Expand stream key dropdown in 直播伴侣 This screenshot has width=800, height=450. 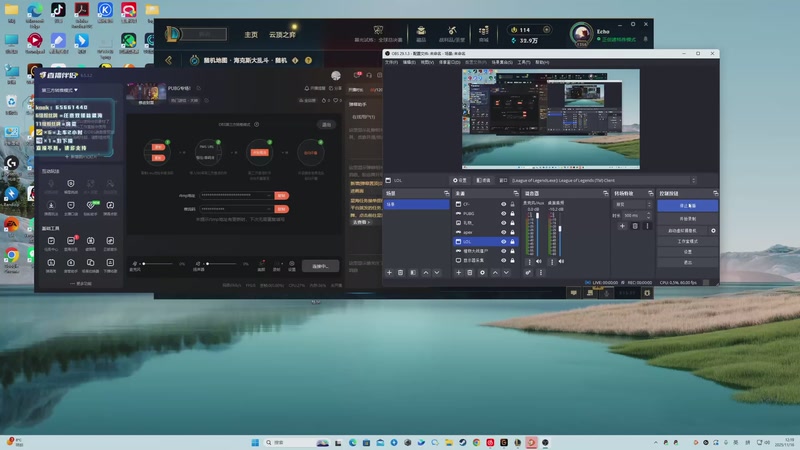tap(268, 209)
